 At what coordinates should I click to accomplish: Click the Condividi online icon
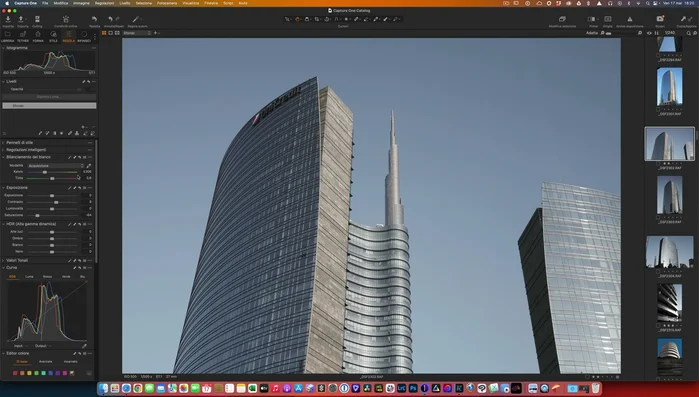(x=66, y=19)
